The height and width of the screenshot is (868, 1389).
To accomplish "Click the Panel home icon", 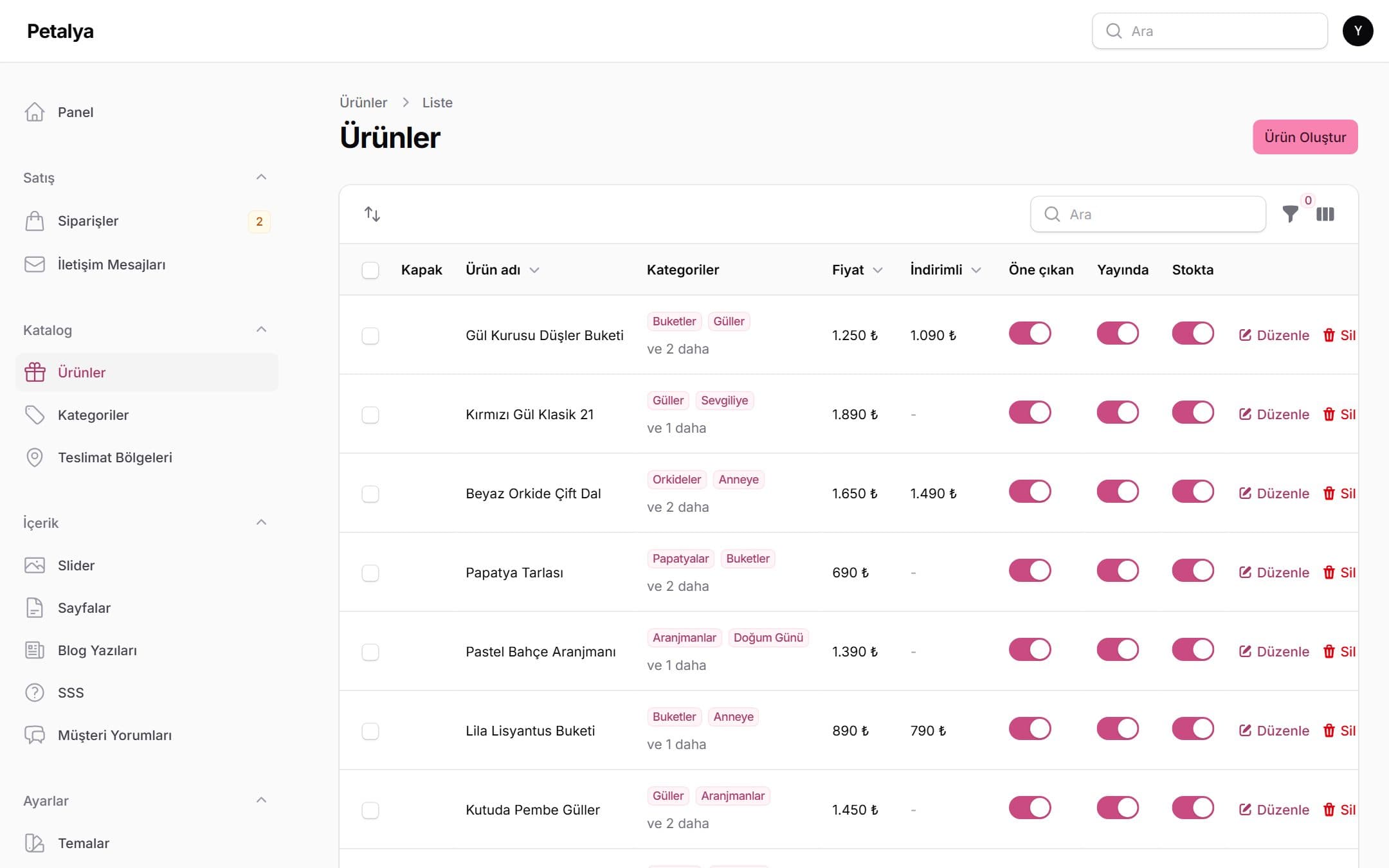I will click(x=35, y=112).
